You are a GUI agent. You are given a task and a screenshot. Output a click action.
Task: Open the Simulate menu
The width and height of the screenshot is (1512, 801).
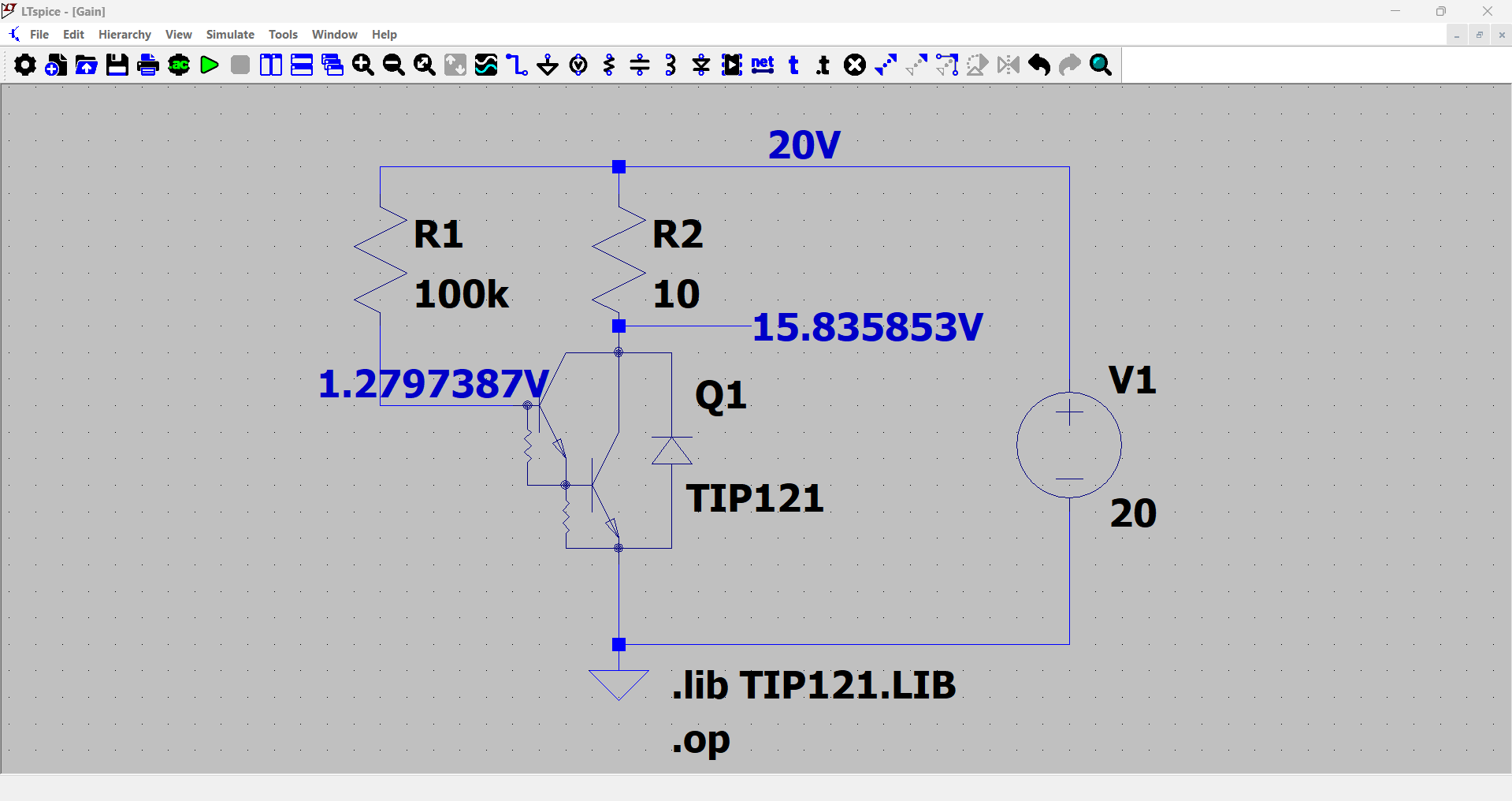point(230,35)
